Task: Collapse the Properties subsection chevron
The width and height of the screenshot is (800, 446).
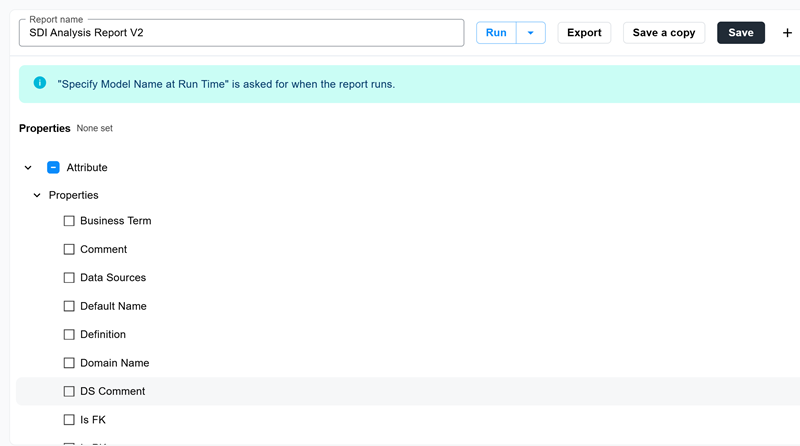Action: [x=37, y=195]
